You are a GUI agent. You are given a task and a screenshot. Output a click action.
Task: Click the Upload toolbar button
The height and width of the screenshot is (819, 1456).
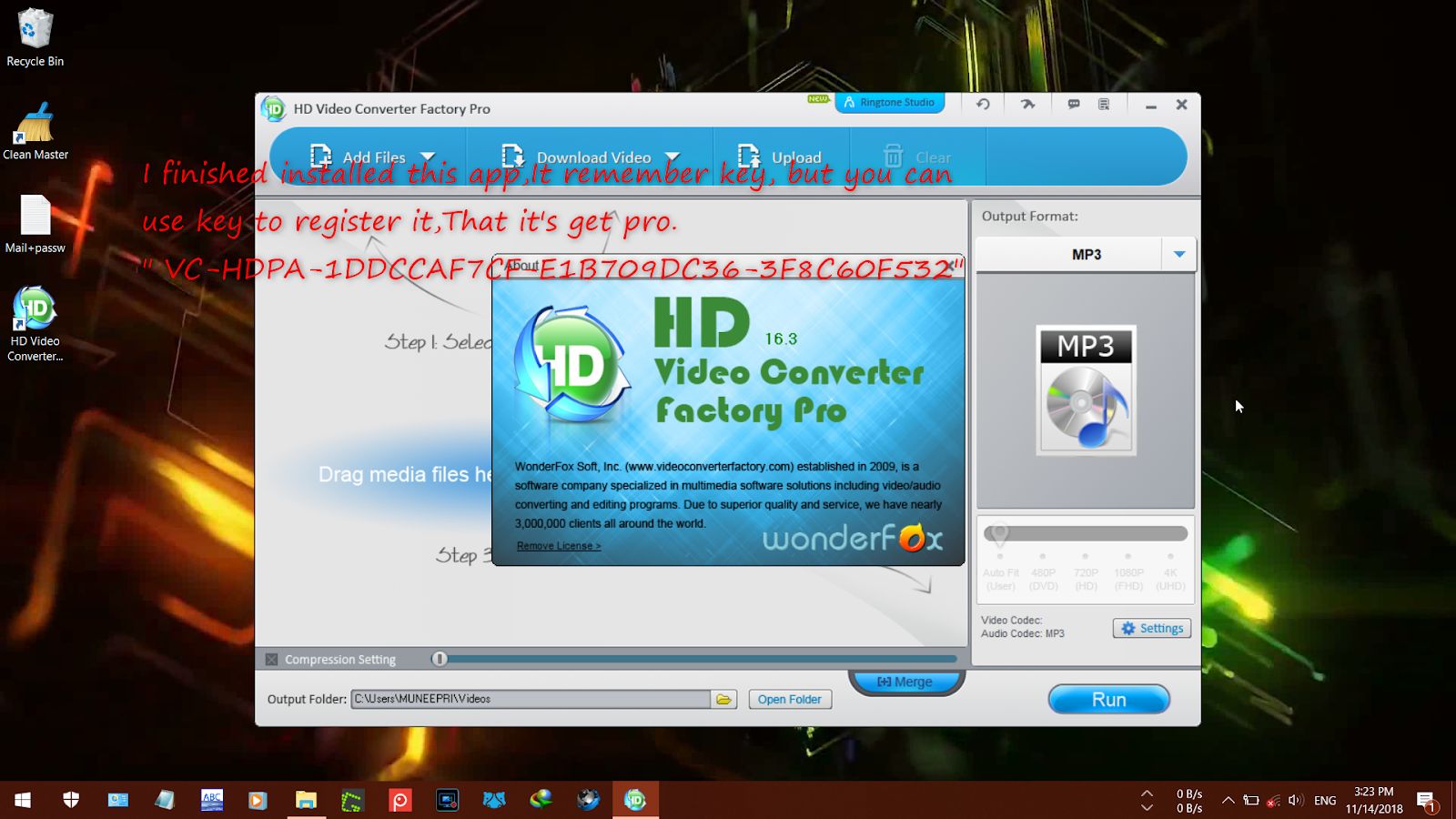click(x=779, y=157)
